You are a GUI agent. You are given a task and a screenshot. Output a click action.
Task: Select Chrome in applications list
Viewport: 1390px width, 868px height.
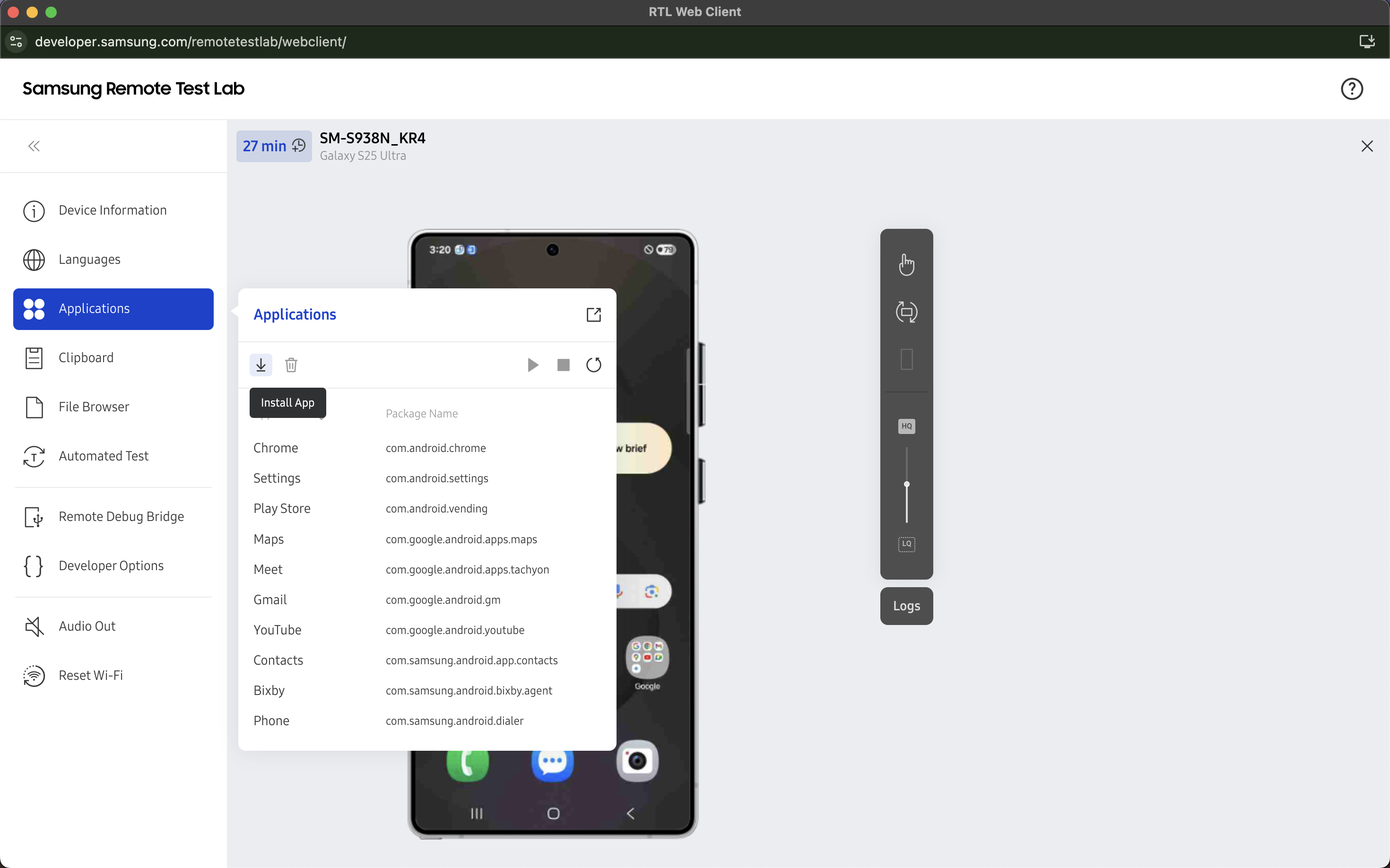[427, 448]
